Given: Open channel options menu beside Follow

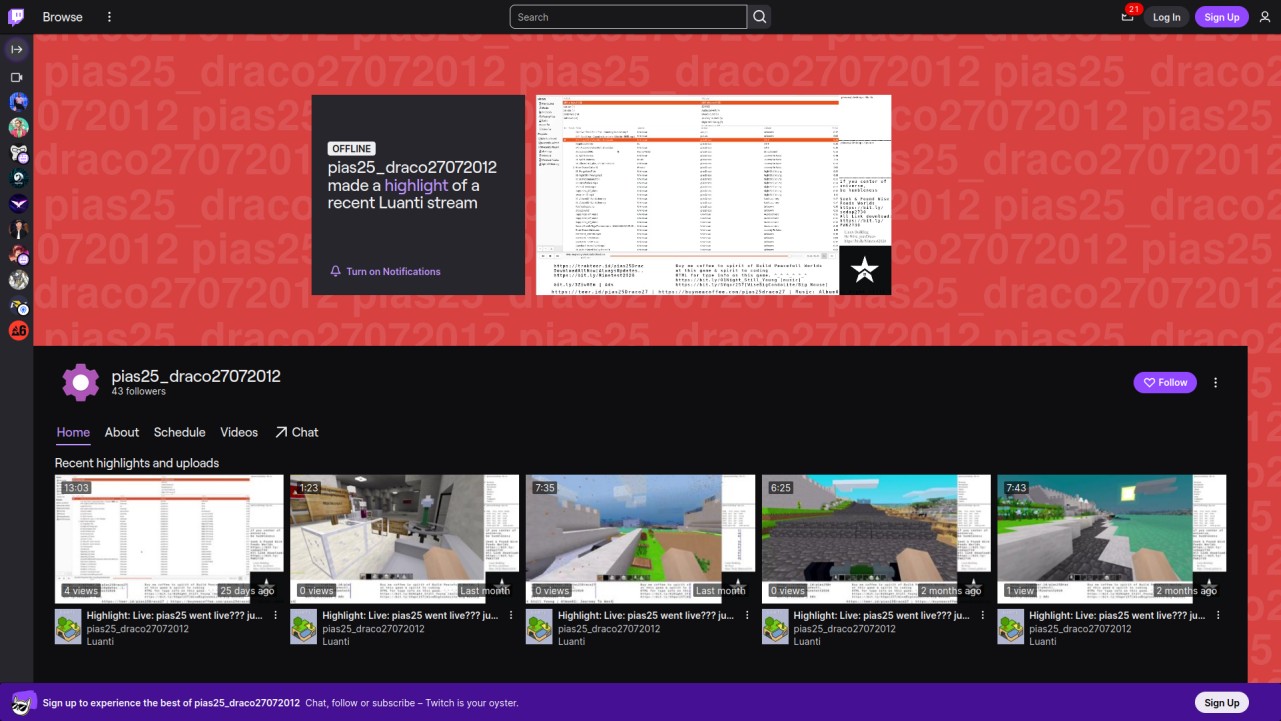Looking at the screenshot, I should (x=1216, y=382).
